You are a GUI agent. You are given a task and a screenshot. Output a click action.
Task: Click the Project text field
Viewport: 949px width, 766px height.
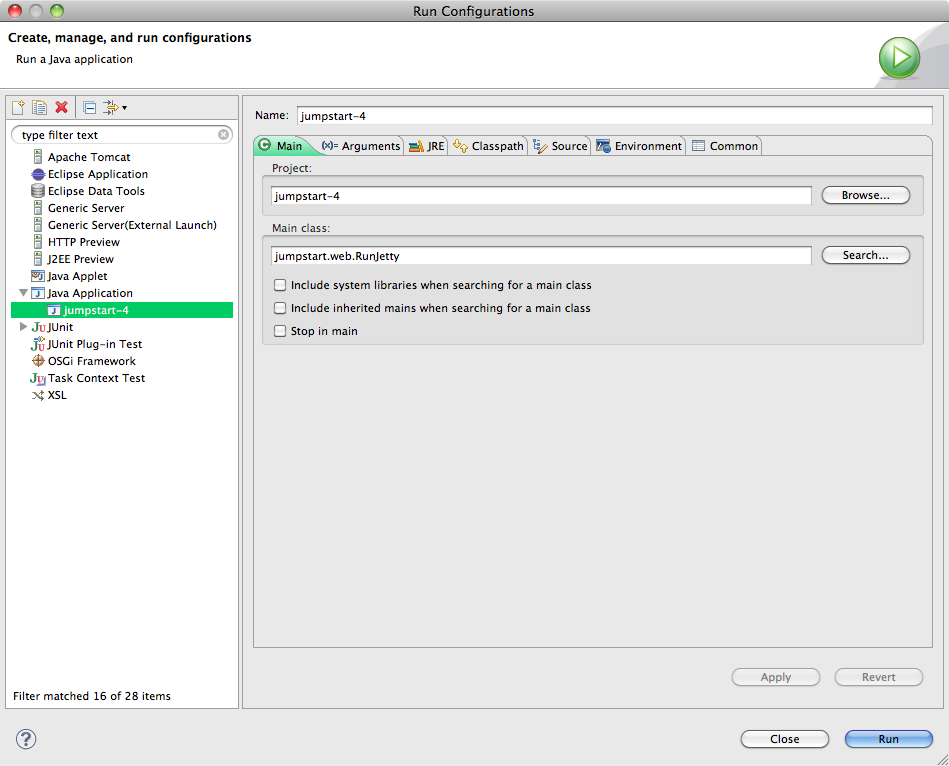pyautogui.click(x=541, y=195)
